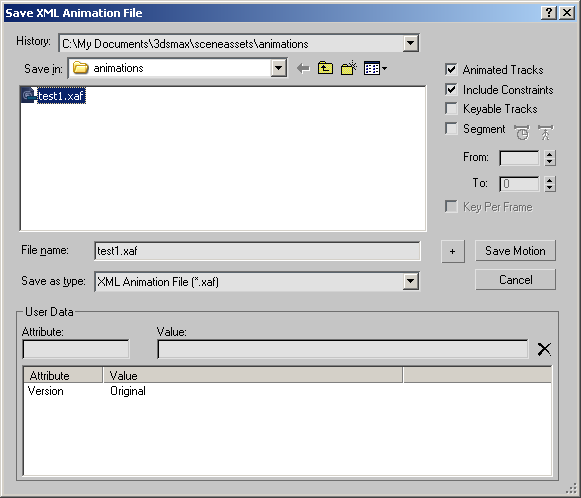Click the Save Motion button
Image resolution: width=581 pixels, height=498 pixels.
point(515,251)
